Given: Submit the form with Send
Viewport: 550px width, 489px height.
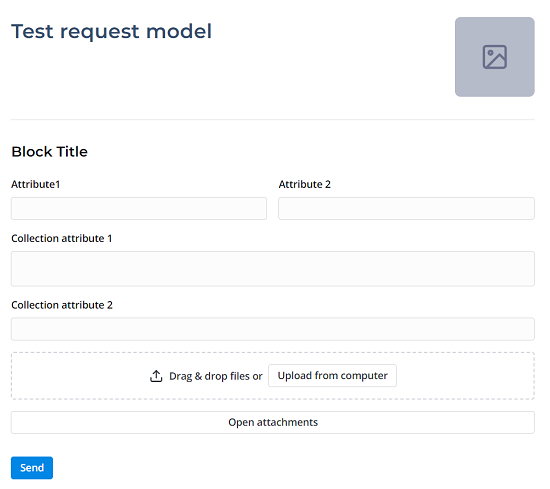Looking at the screenshot, I should tap(32, 468).
